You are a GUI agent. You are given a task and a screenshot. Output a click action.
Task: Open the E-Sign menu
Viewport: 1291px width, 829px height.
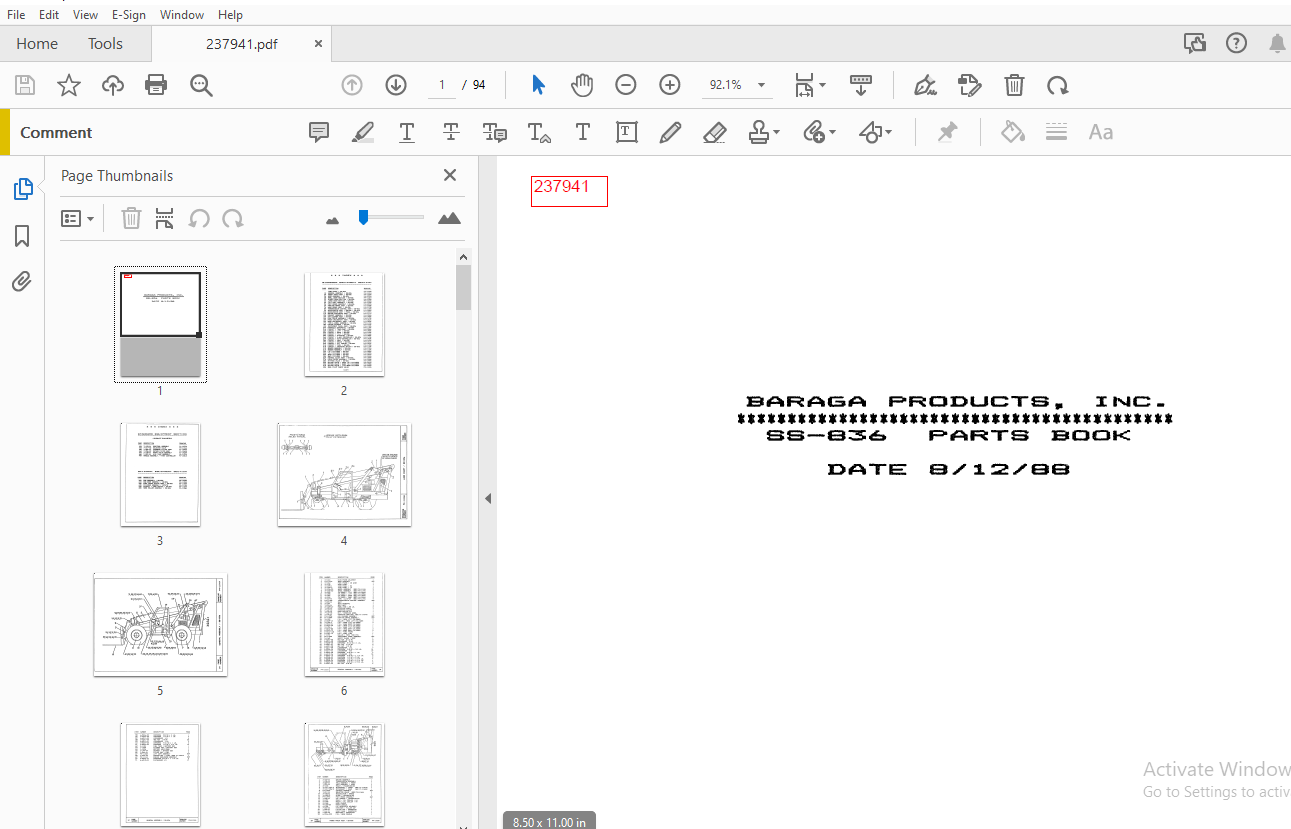click(128, 15)
